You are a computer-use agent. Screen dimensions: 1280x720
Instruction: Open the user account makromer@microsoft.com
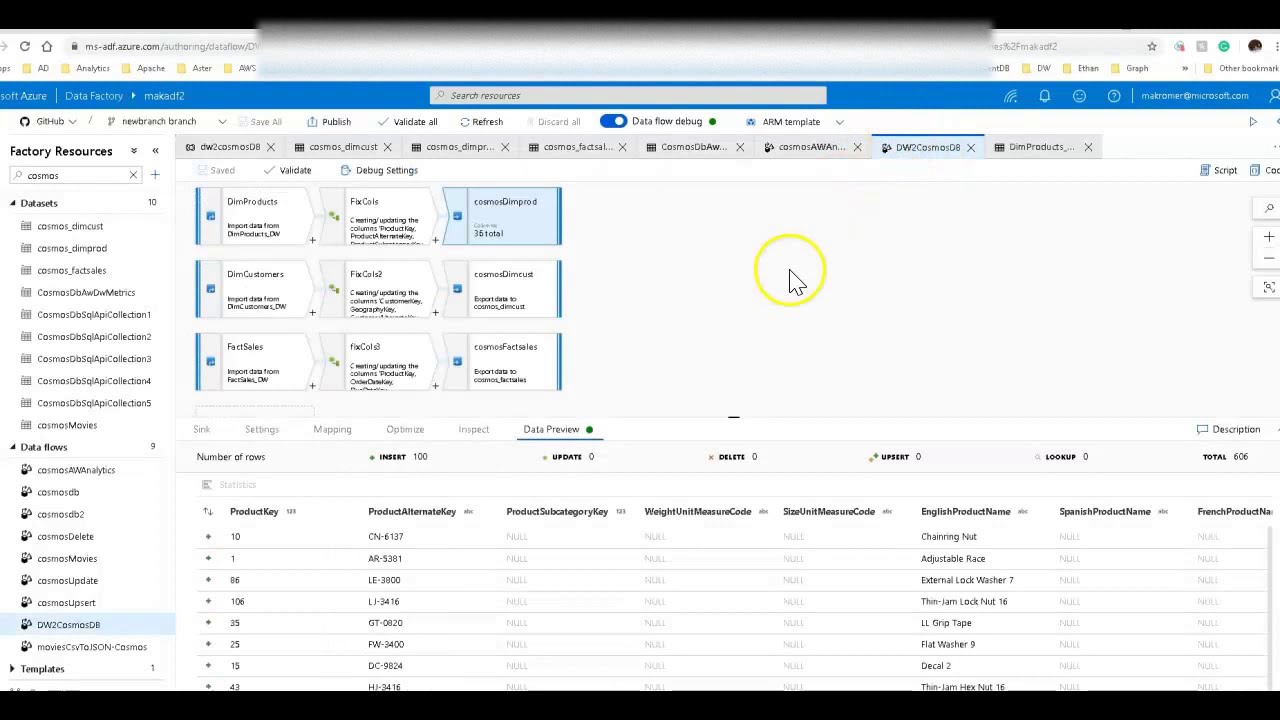tap(1194, 96)
